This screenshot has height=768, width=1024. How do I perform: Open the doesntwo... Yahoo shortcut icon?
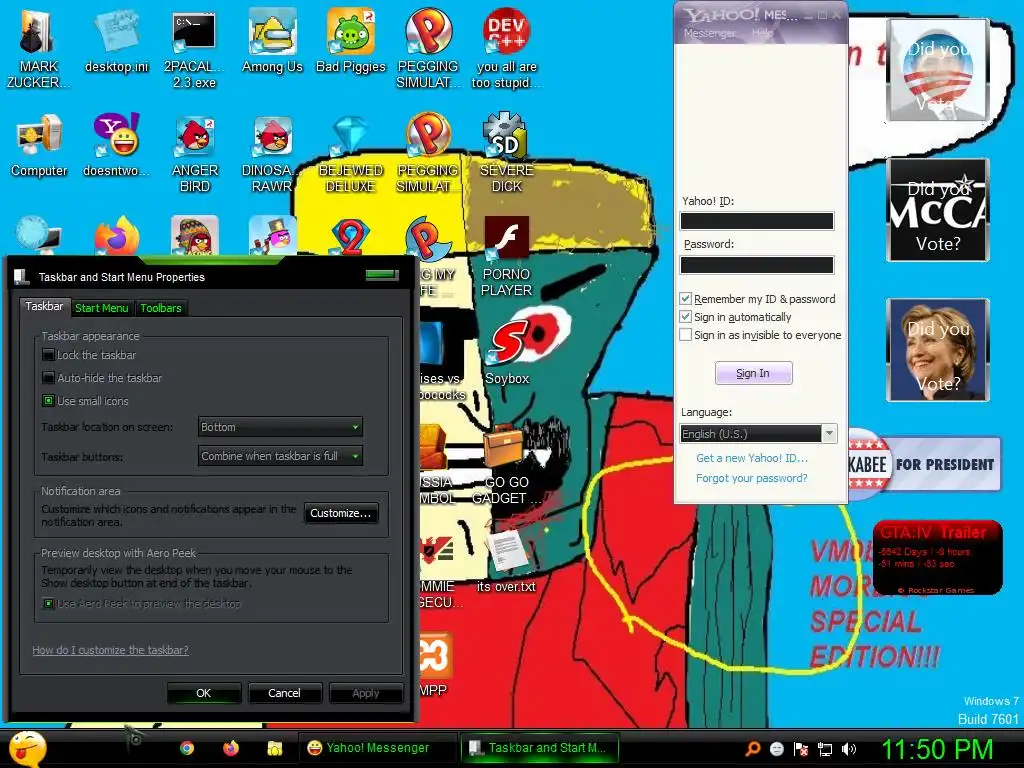(116, 145)
